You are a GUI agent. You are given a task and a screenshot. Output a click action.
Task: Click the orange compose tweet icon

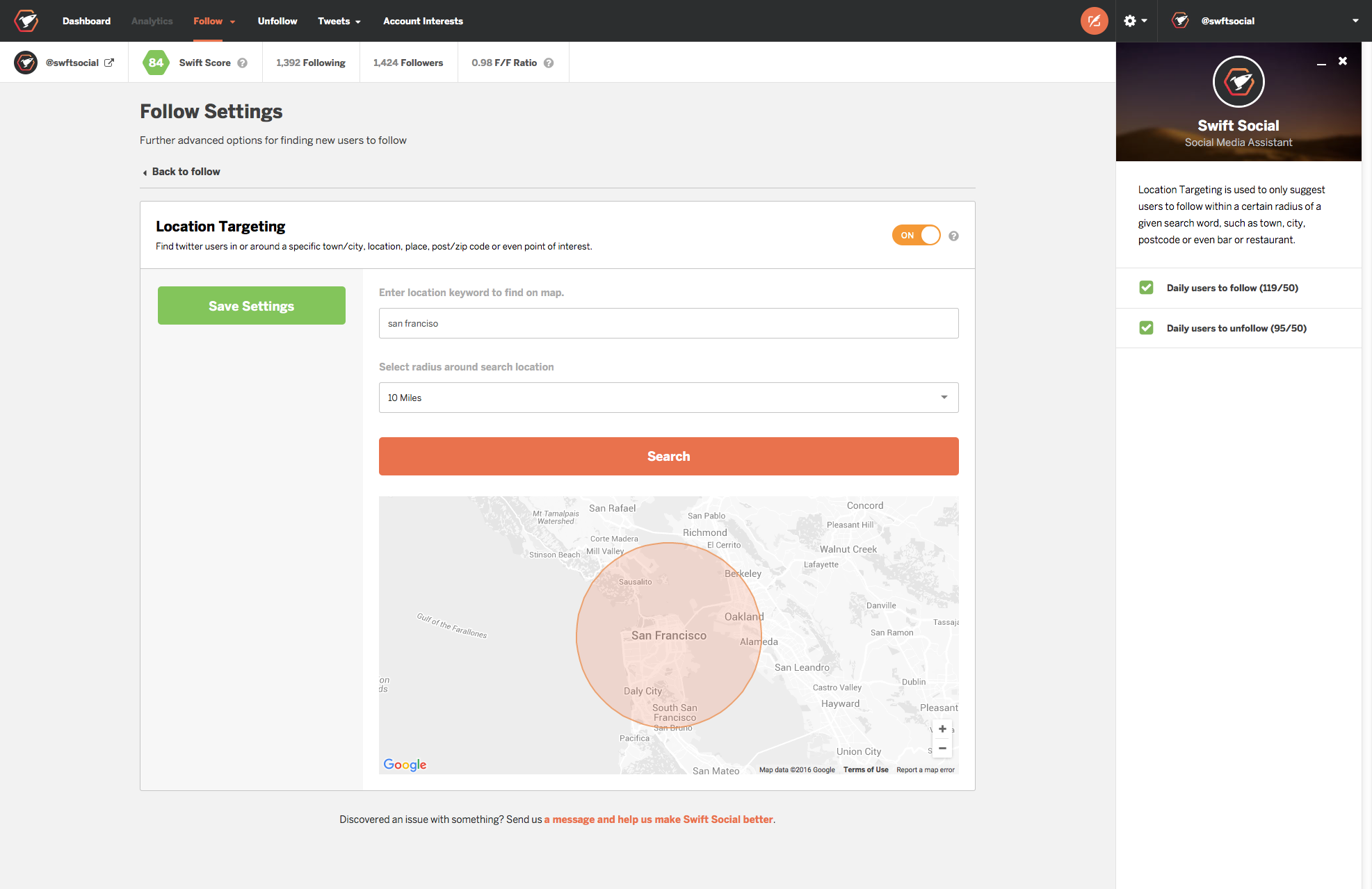pos(1094,21)
